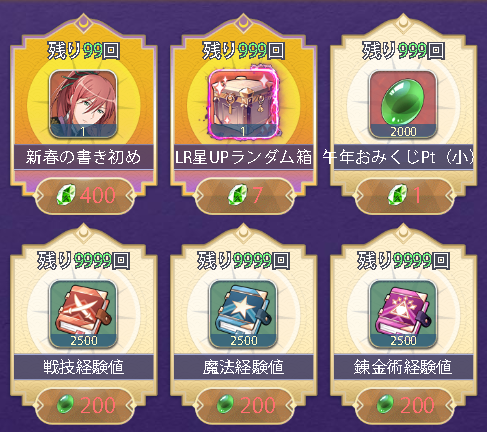Buy 新春の書き初め for 400 crystals
Image resolution: width=487 pixels, height=432 pixels.
coord(84,196)
